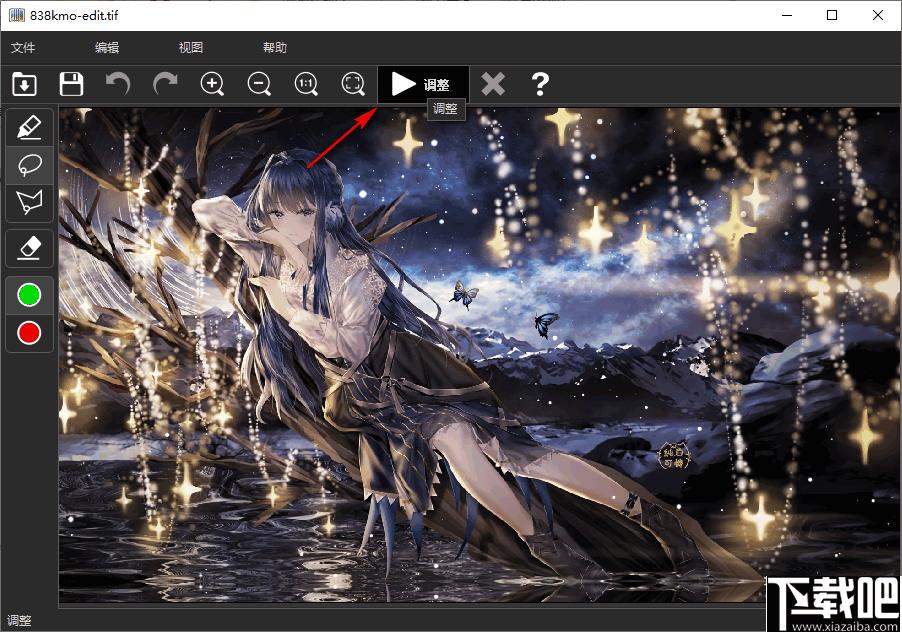
Task: Click the open image folder icon
Action: pyautogui.click(x=24, y=84)
